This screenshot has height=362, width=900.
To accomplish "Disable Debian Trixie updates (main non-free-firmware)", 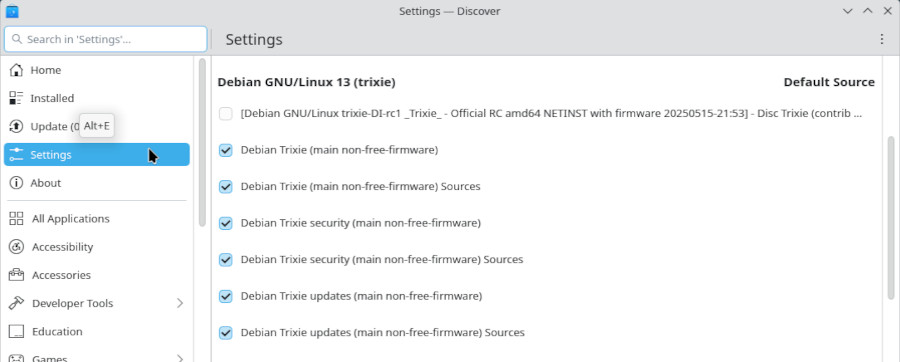I will pyautogui.click(x=226, y=296).
